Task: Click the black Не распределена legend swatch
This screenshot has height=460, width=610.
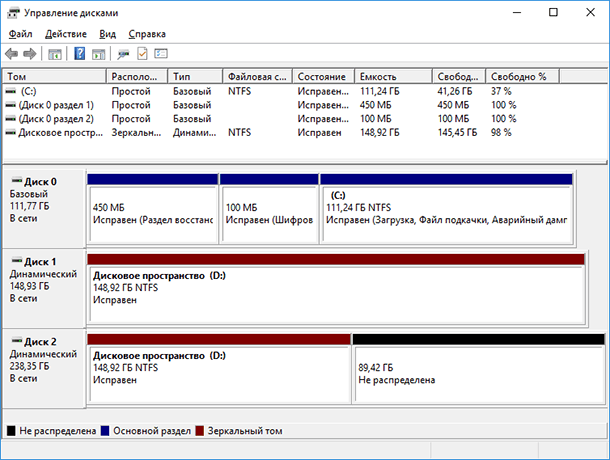Action: pyautogui.click(x=11, y=431)
